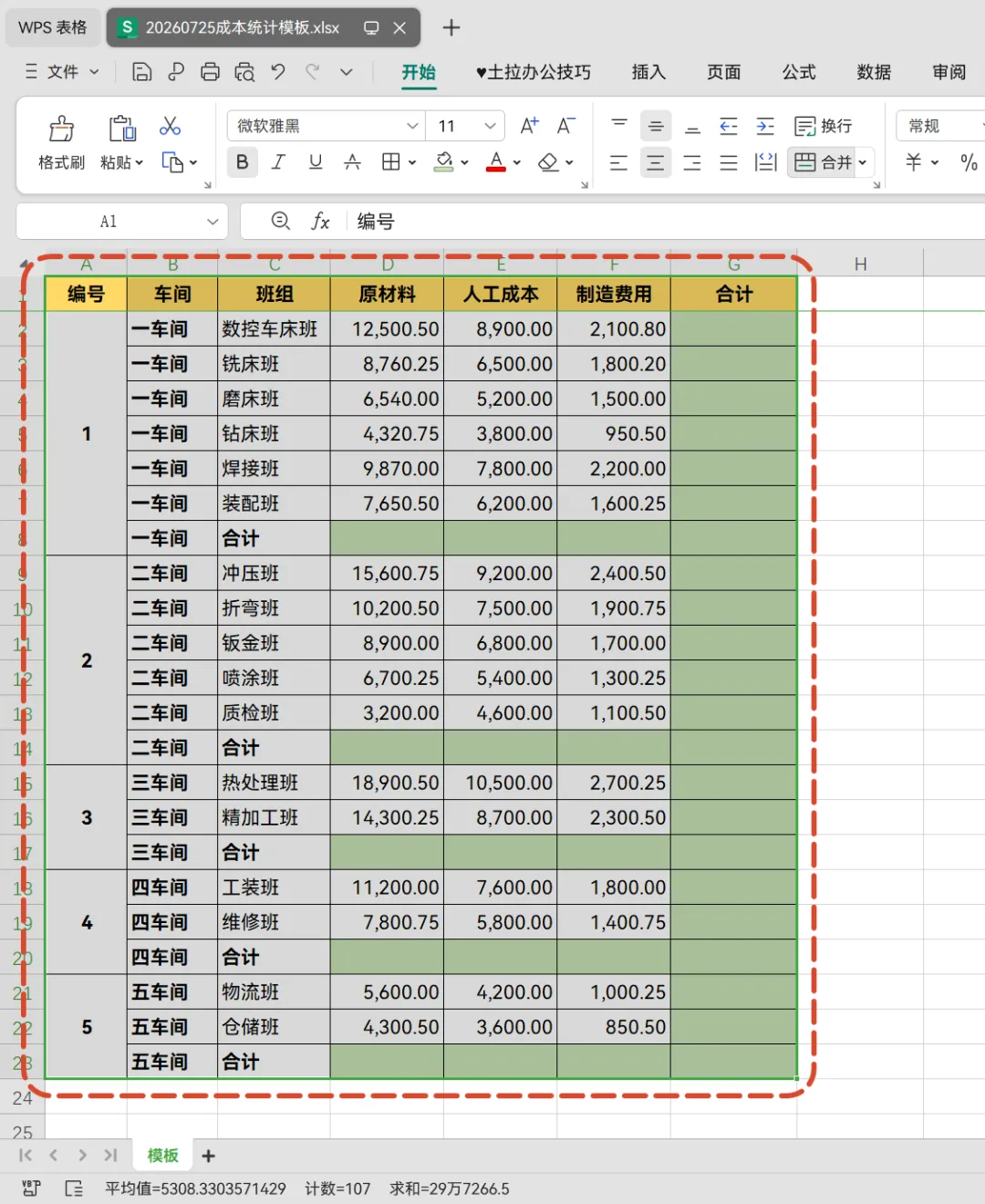Click the WPS 表格 home tab

click(x=53, y=27)
